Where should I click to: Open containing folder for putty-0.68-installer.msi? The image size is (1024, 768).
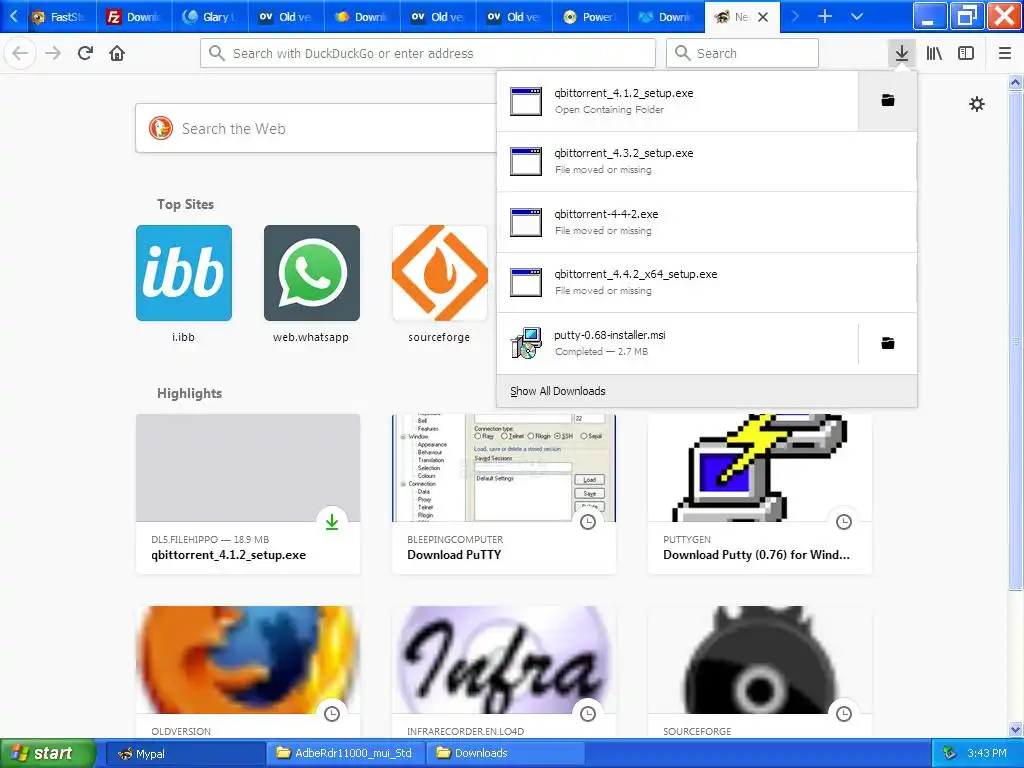tap(888, 343)
